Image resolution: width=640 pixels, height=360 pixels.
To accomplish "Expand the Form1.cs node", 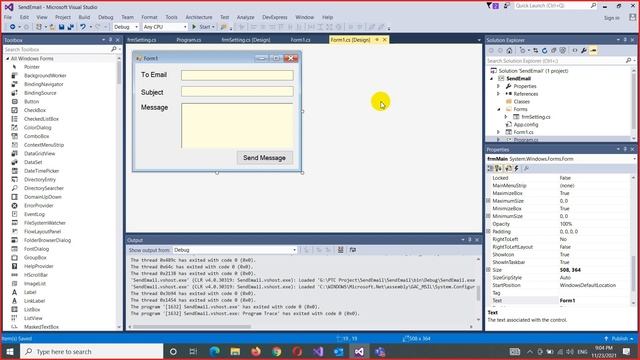I will point(498,132).
